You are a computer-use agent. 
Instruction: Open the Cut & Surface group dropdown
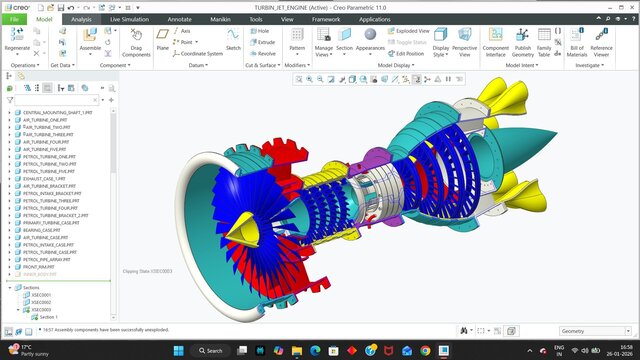tap(262, 65)
